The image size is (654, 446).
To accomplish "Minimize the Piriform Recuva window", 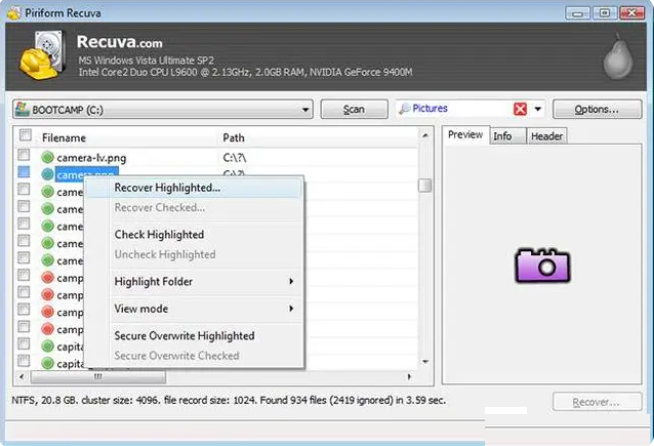I will click(578, 13).
